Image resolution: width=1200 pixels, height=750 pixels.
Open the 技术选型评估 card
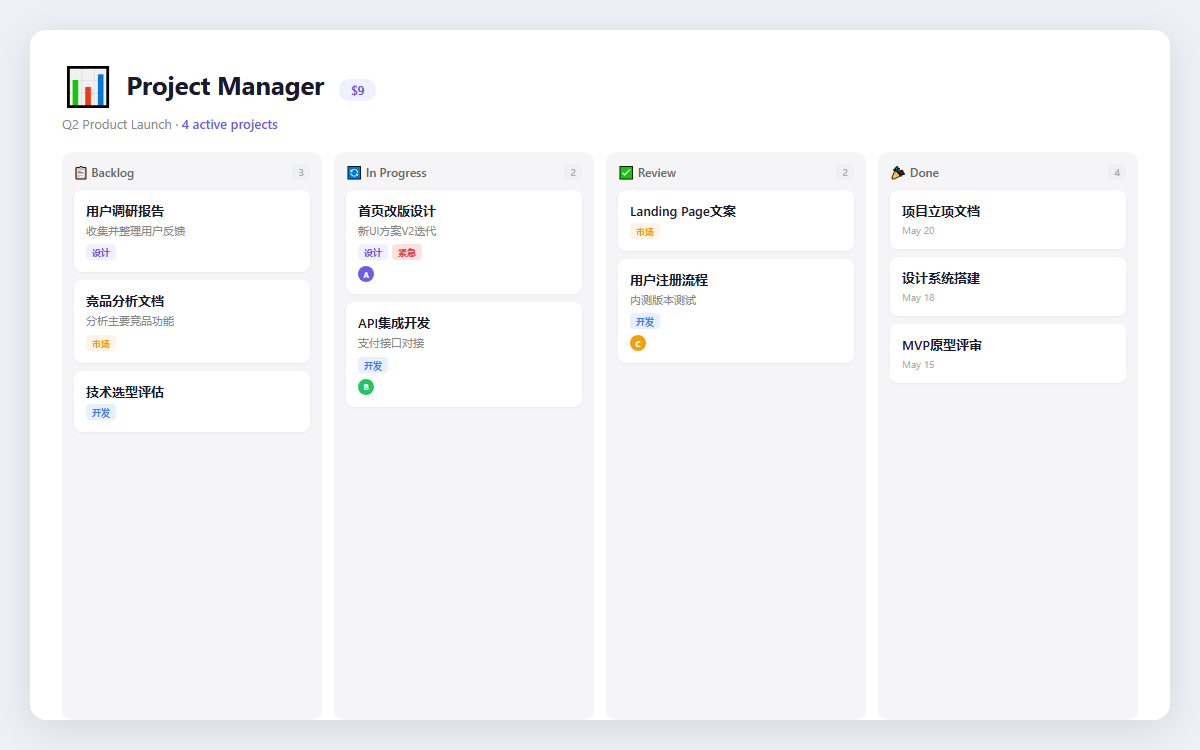tap(192, 401)
